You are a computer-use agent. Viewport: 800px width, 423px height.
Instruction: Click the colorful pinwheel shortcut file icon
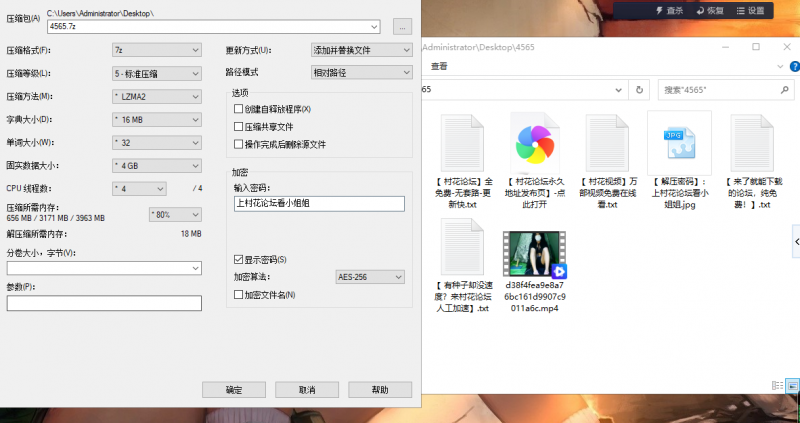coord(540,144)
